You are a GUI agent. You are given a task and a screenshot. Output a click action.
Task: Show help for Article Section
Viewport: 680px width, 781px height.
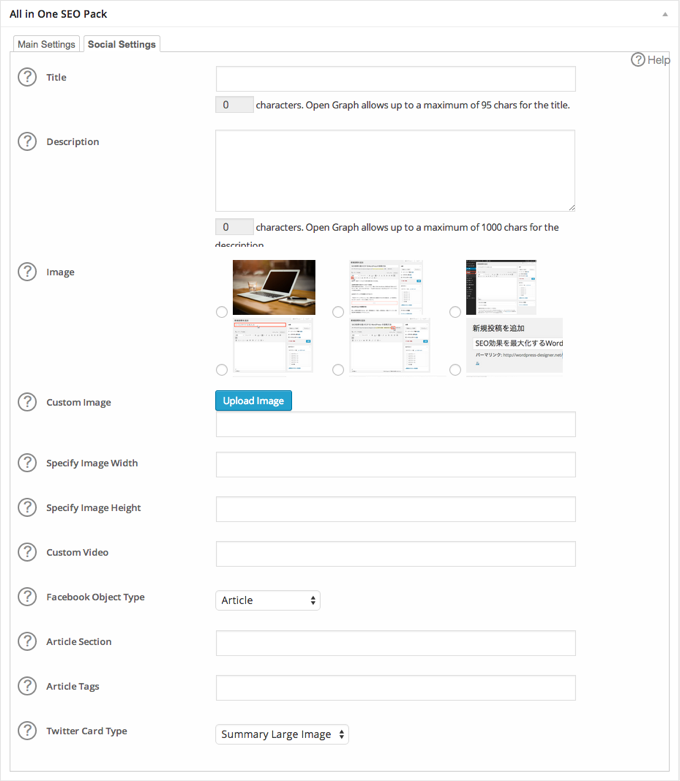pos(27,642)
